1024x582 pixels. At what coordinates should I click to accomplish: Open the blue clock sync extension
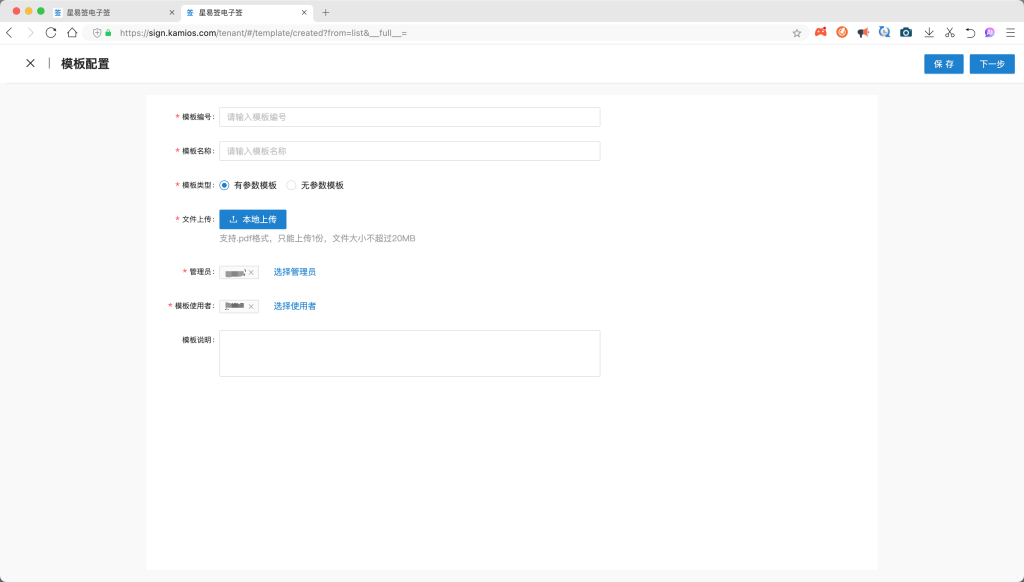tap(884, 32)
